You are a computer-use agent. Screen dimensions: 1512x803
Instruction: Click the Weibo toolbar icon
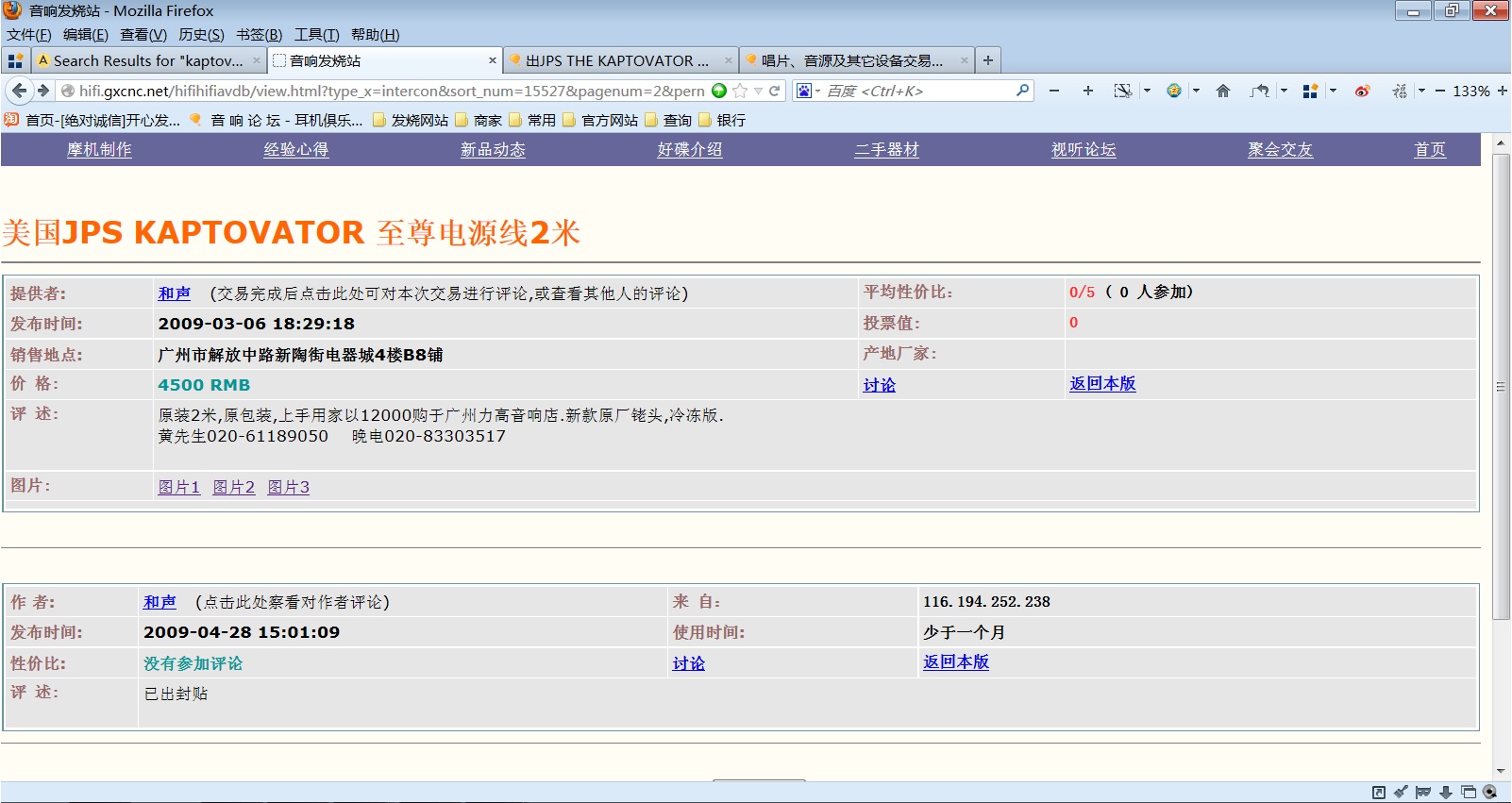(1362, 91)
